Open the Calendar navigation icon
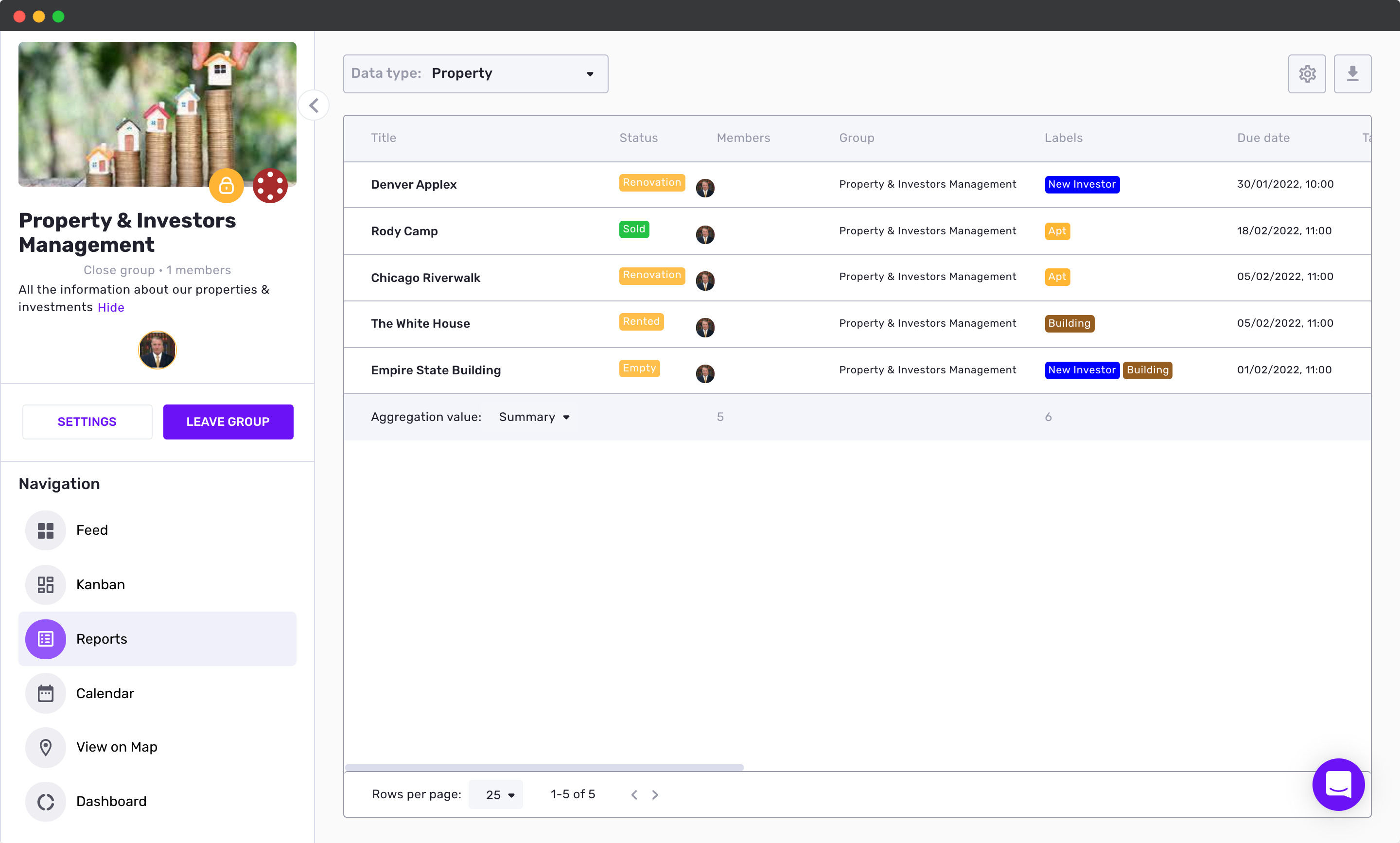Viewport: 1400px width, 843px height. 45,693
